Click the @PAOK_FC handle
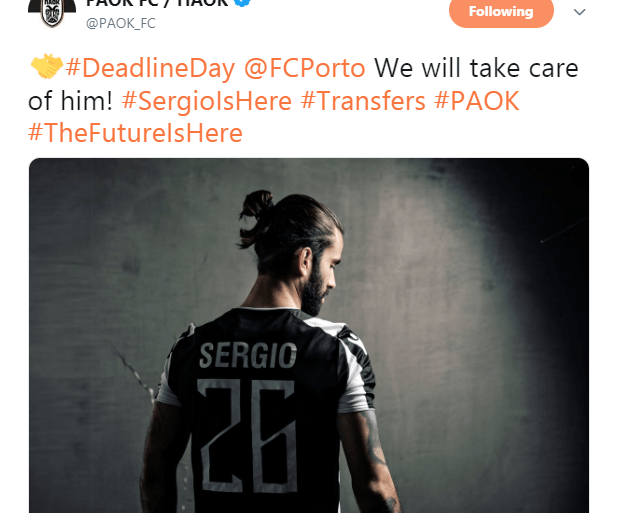This screenshot has width=618, height=513. coord(121,23)
